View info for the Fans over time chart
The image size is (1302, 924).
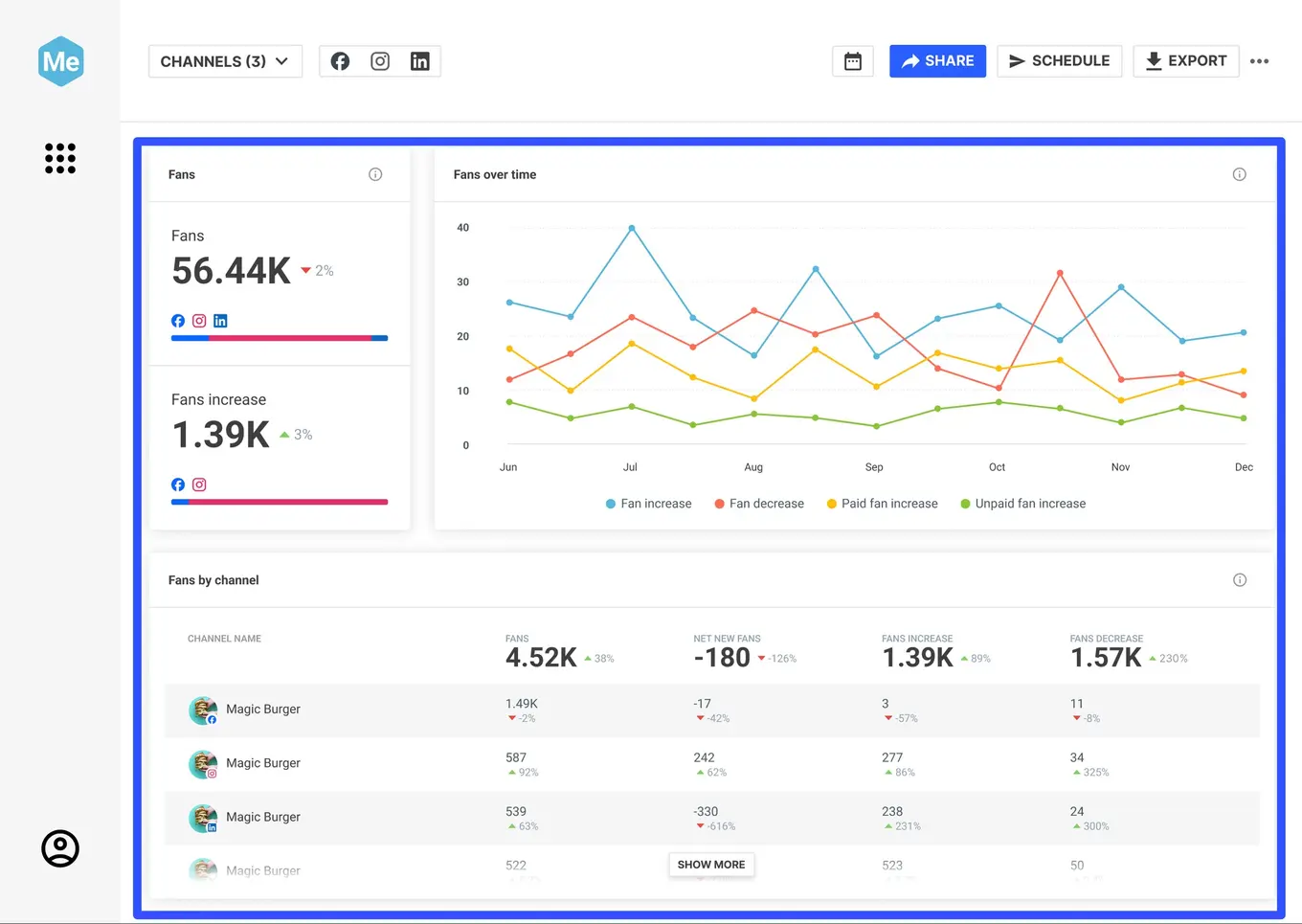(1240, 174)
